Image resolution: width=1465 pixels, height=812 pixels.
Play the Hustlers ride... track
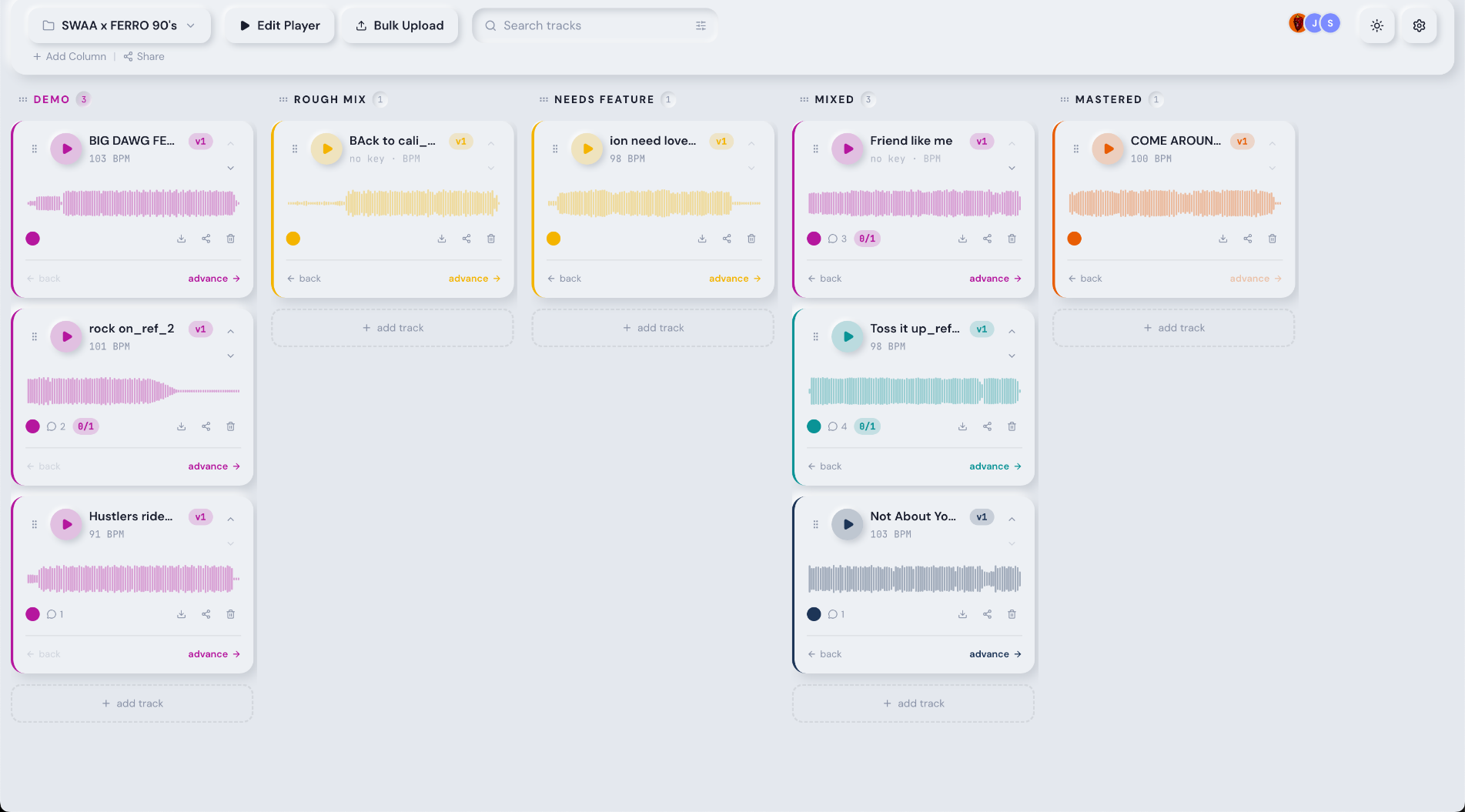[x=66, y=525]
